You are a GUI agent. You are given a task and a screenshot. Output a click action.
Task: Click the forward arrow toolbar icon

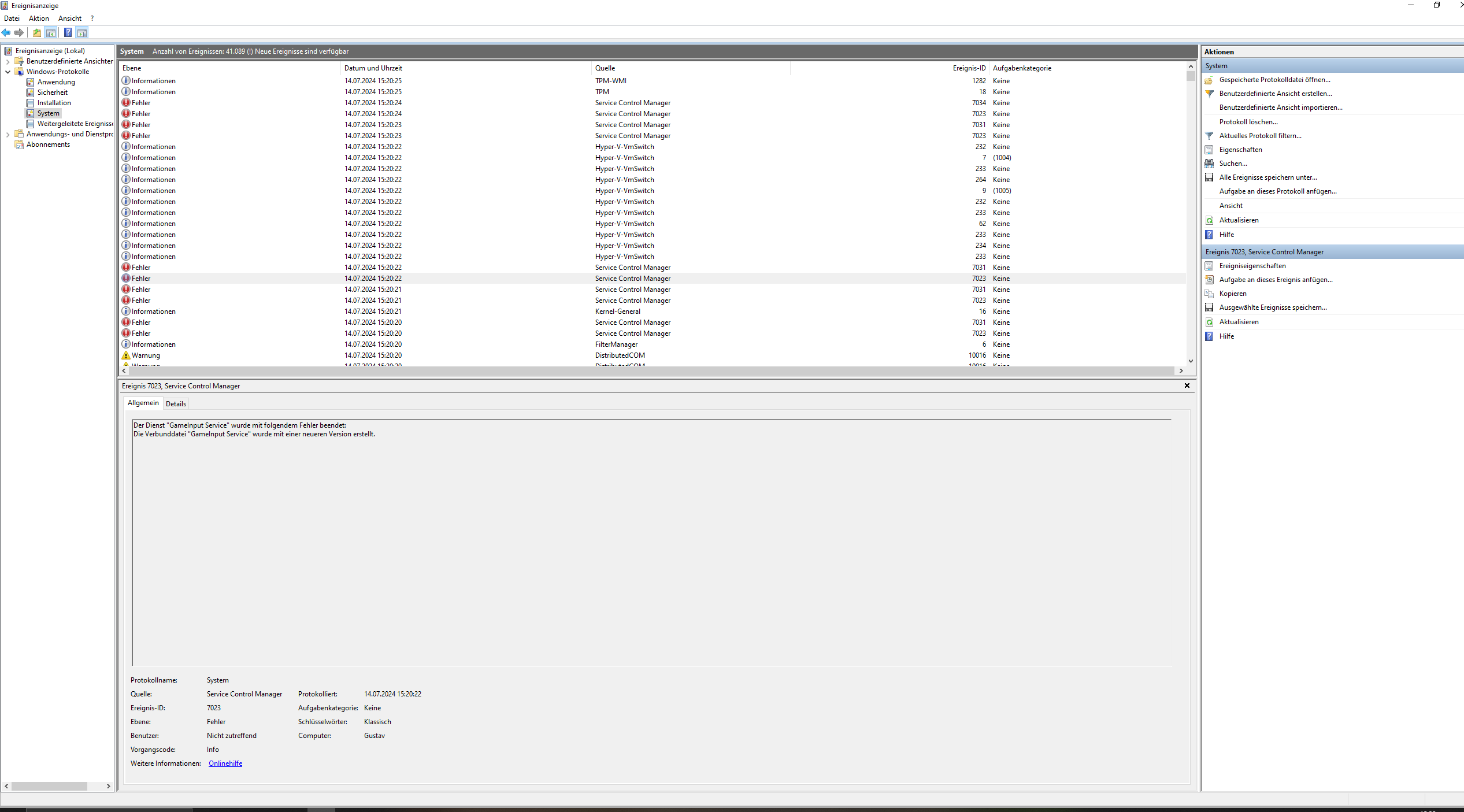19,33
